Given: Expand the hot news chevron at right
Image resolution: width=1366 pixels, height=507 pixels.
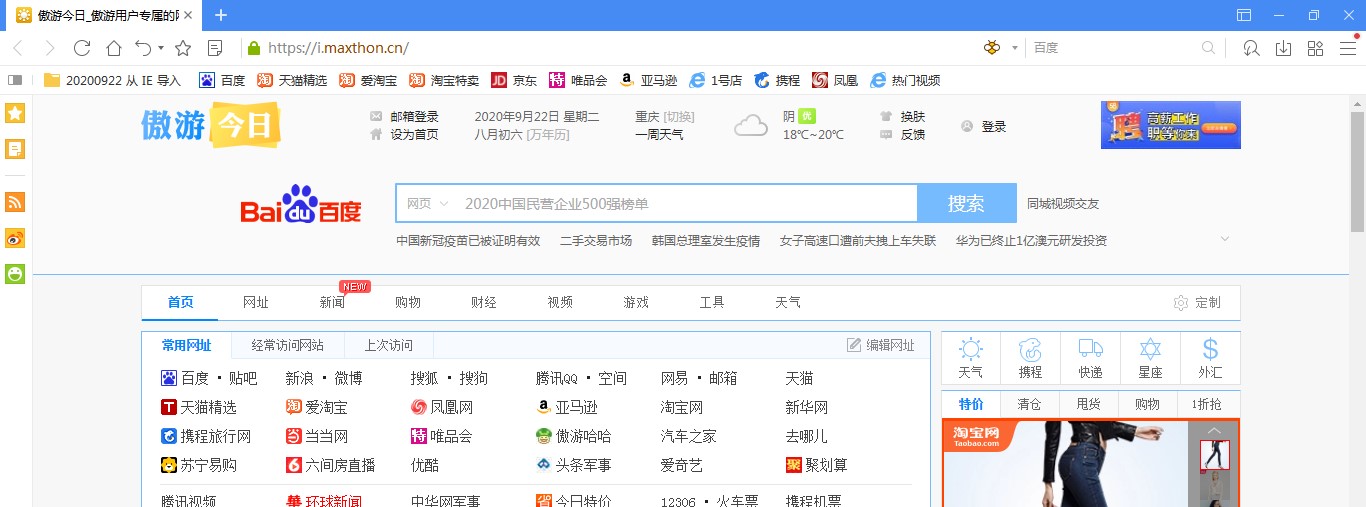Looking at the screenshot, I should pyautogui.click(x=1225, y=239).
